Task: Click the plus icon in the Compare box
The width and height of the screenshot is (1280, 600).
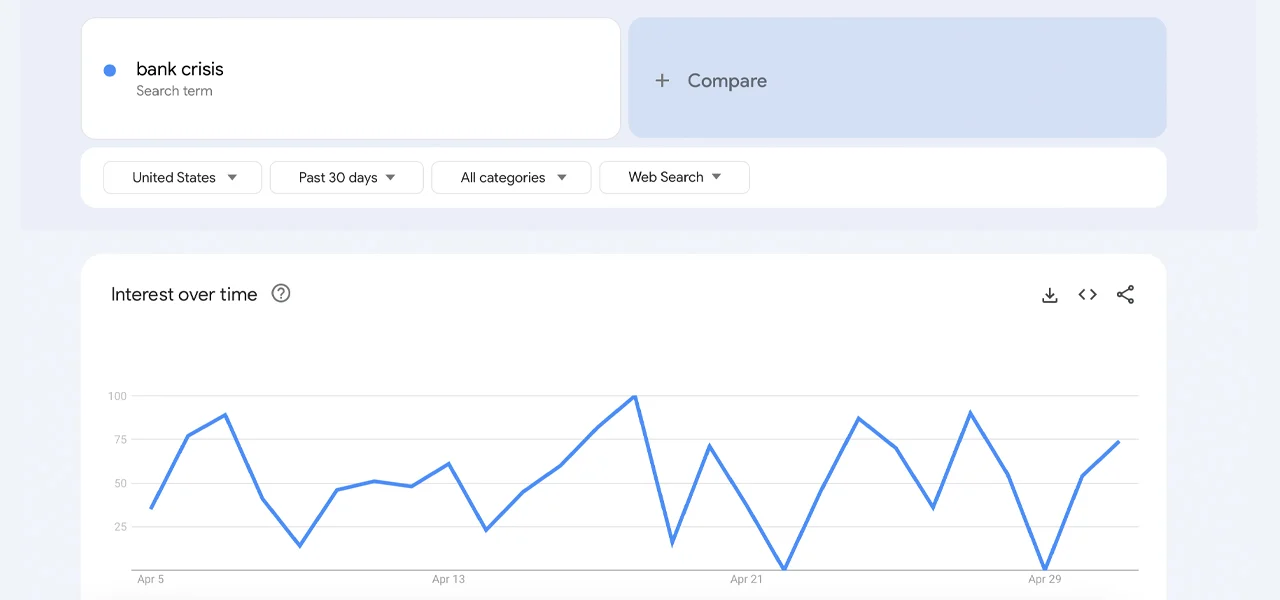Action: (x=662, y=81)
